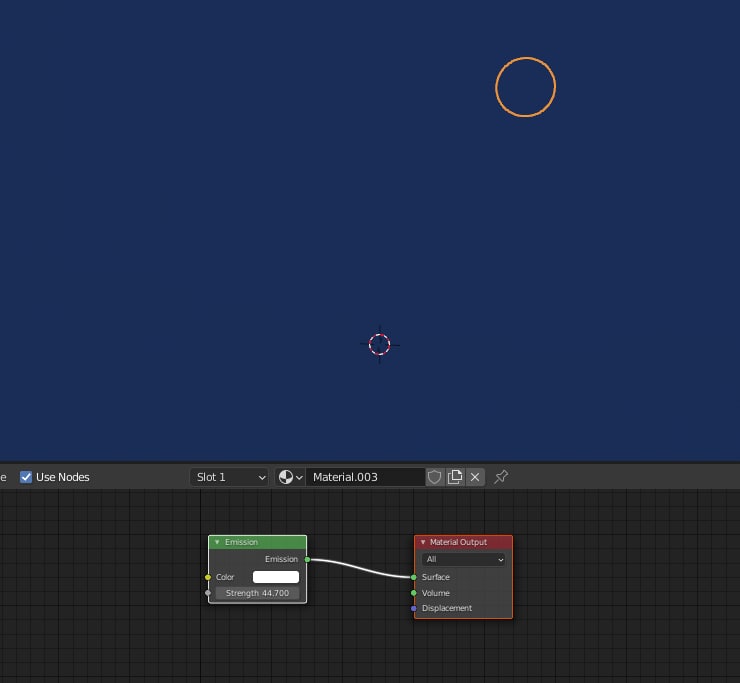Toggle fake user shield icon
Viewport: 740px width, 683px height.
(434, 477)
